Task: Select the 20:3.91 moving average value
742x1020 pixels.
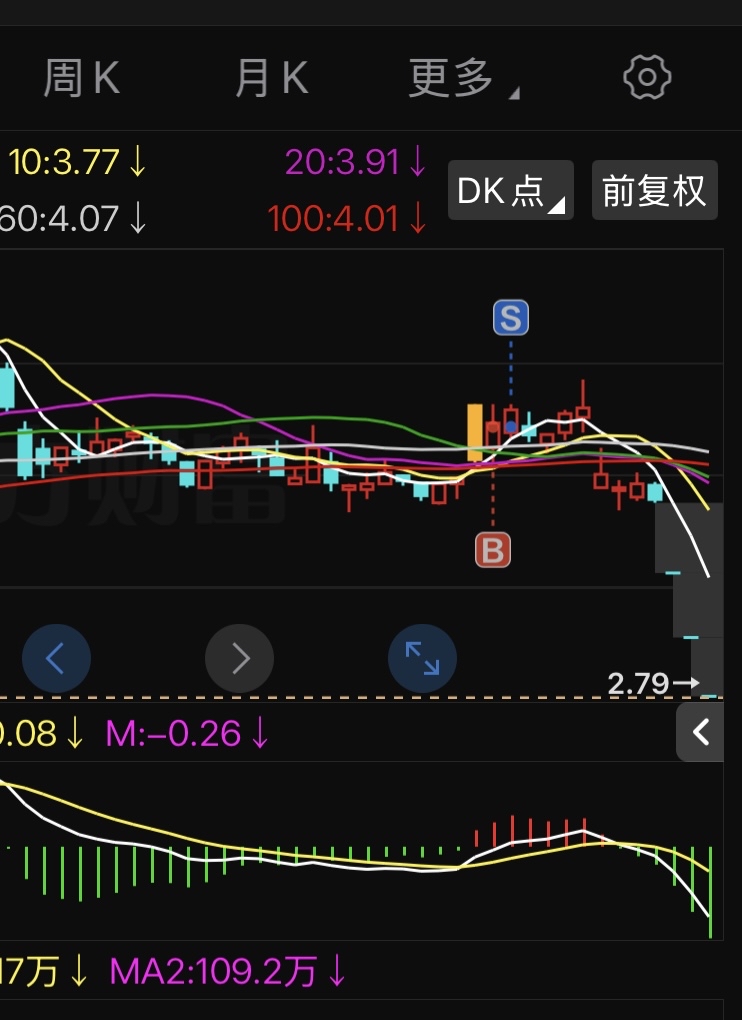Action: click(x=355, y=161)
